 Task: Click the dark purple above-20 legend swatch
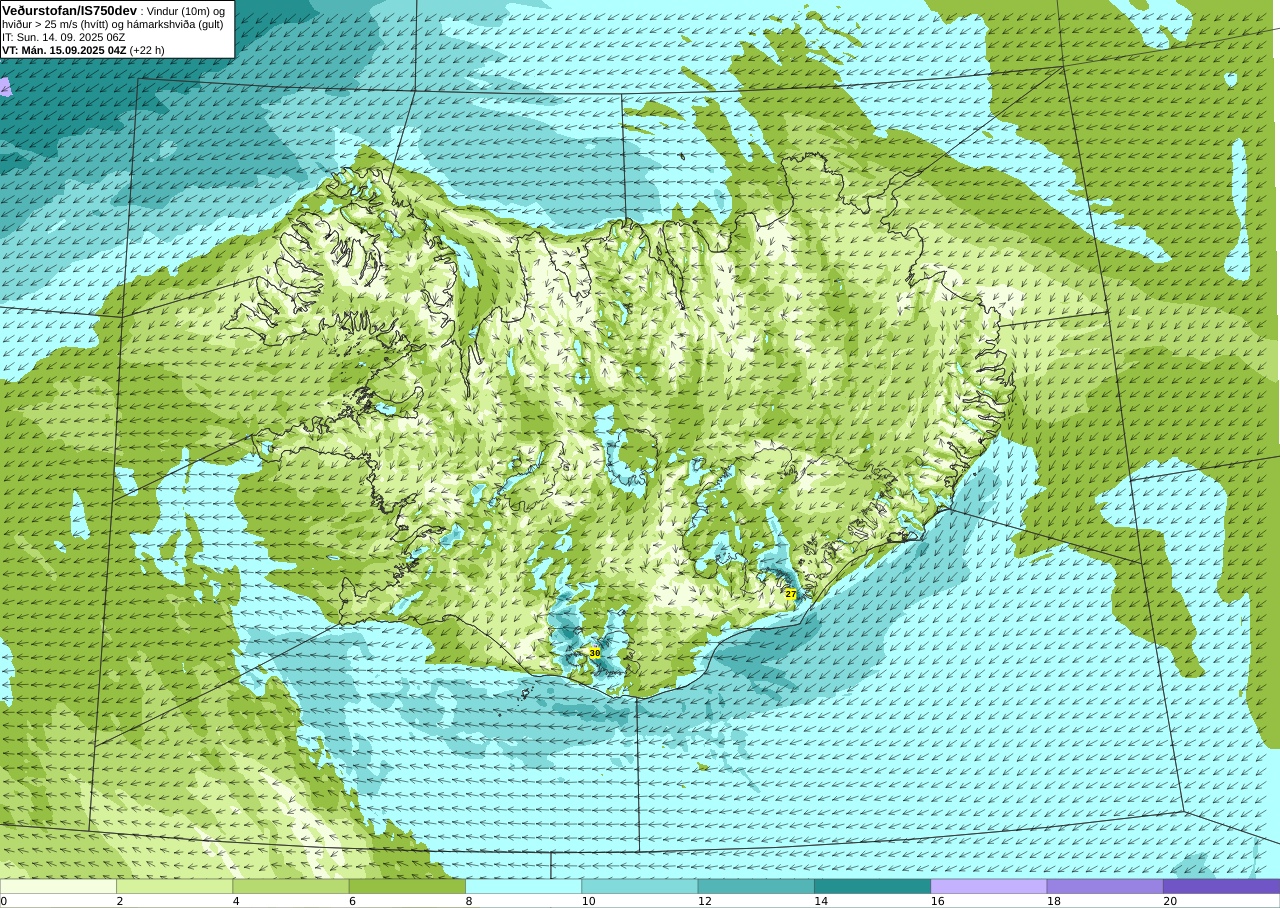point(1221,886)
